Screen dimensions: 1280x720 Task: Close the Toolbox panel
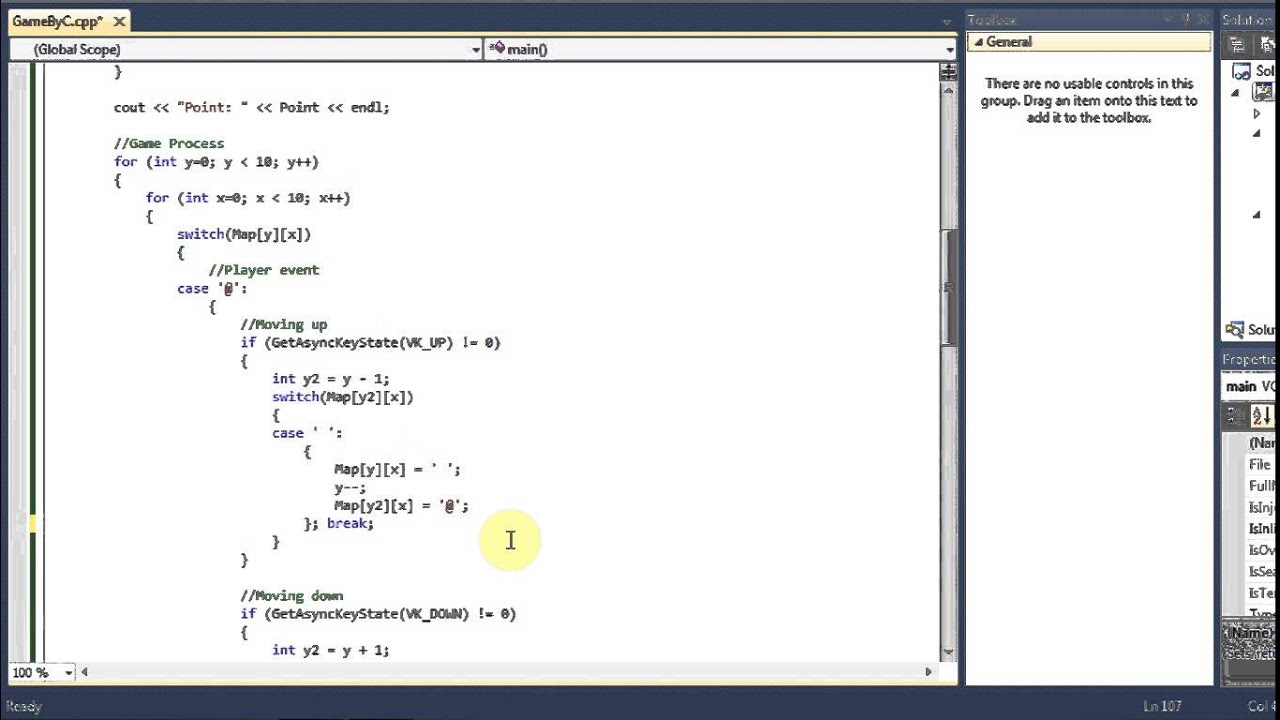click(x=1203, y=19)
